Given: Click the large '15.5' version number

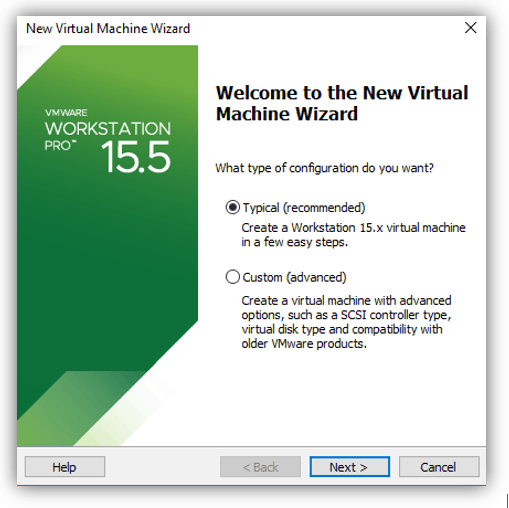Looking at the screenshot, I should click(136, 157).
